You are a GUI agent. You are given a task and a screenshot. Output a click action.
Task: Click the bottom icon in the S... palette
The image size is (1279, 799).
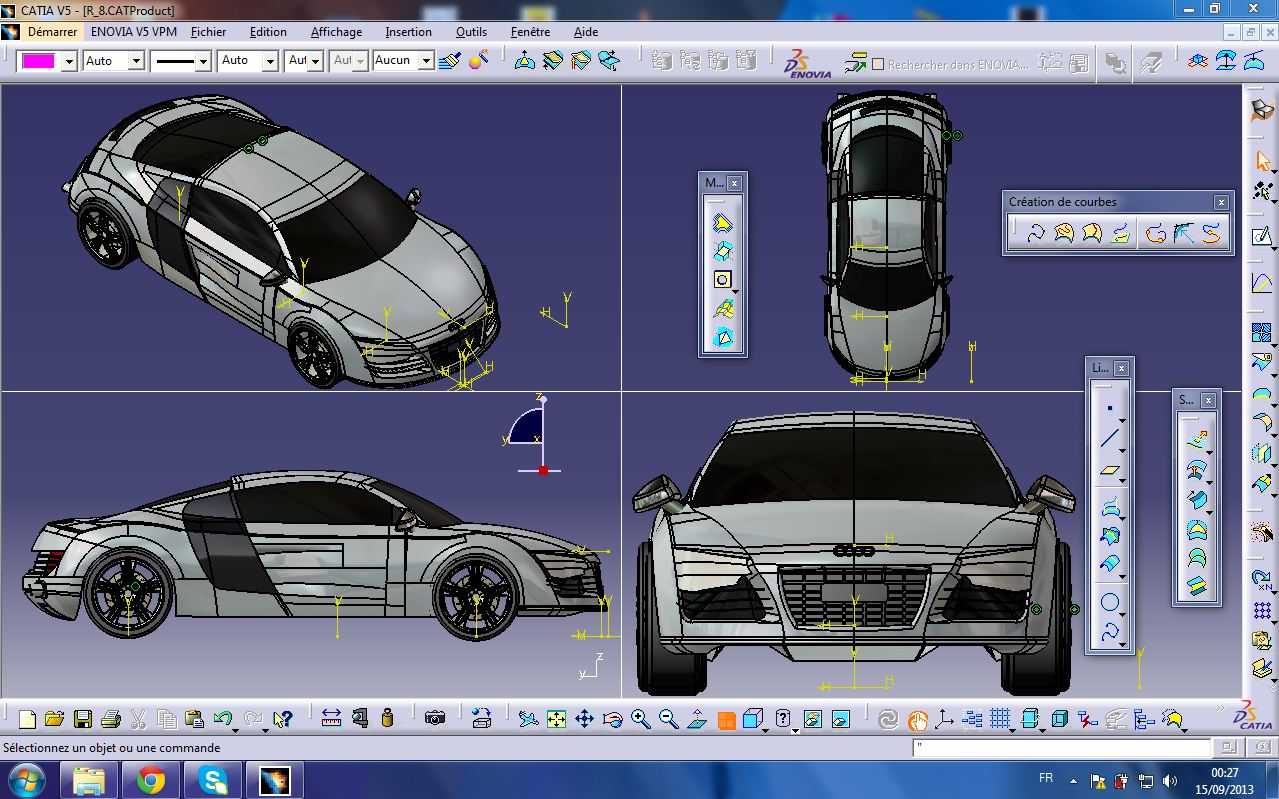pos(1196,587)
